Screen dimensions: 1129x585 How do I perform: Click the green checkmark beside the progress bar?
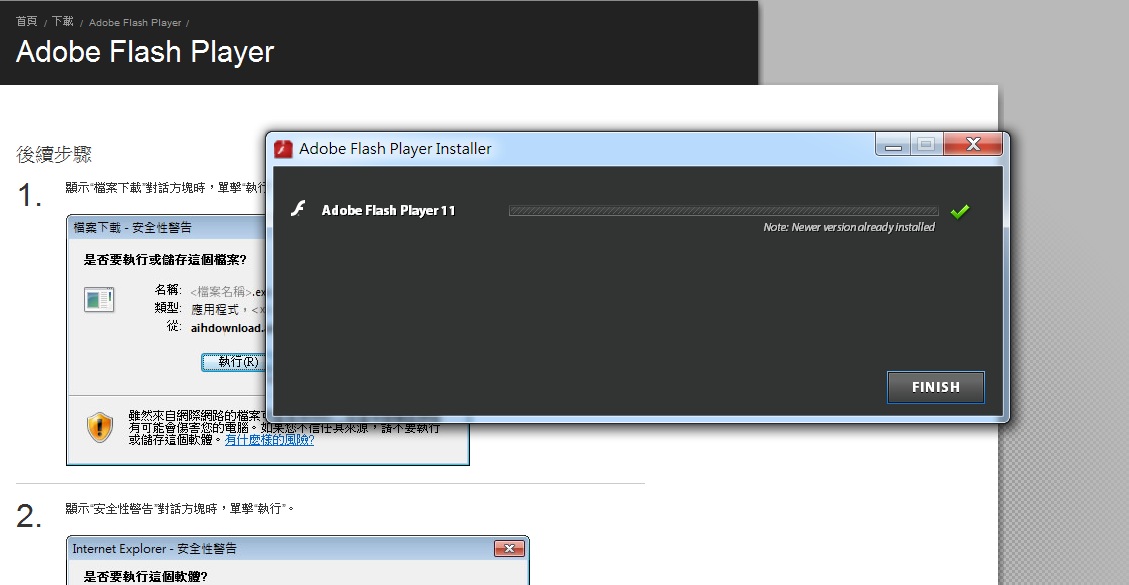point(960,211)
